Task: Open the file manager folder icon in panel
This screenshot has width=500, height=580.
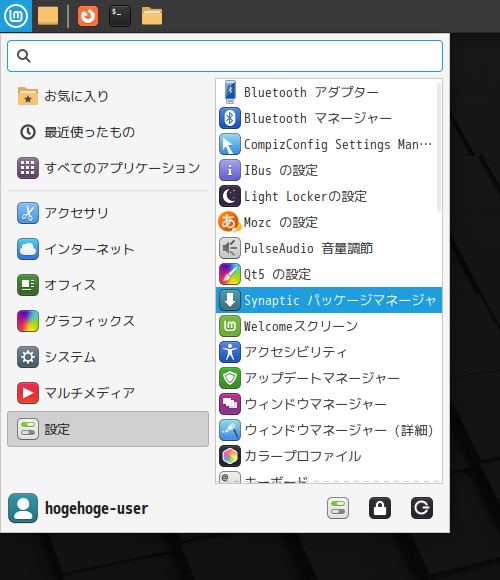Action: point(152,16)
